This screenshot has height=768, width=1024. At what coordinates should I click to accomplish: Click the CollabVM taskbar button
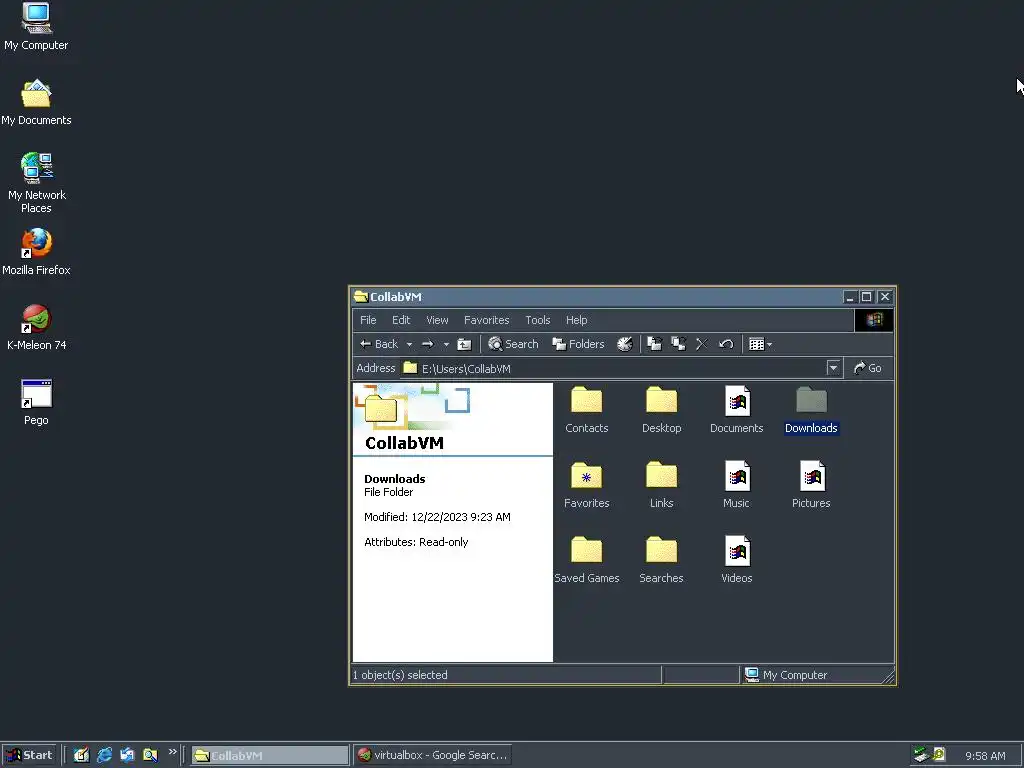coord(270,756)
